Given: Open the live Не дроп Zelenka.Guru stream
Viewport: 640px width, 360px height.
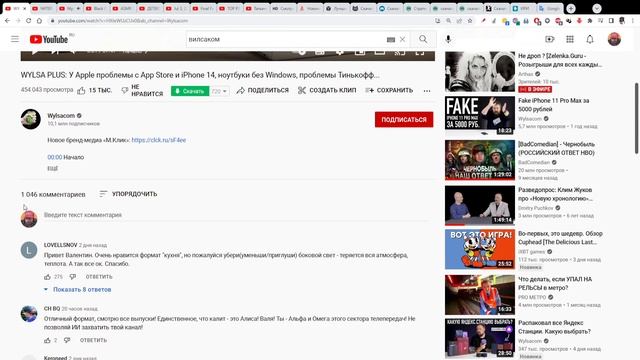Looking at the screenshot, I should pos(480,71).
